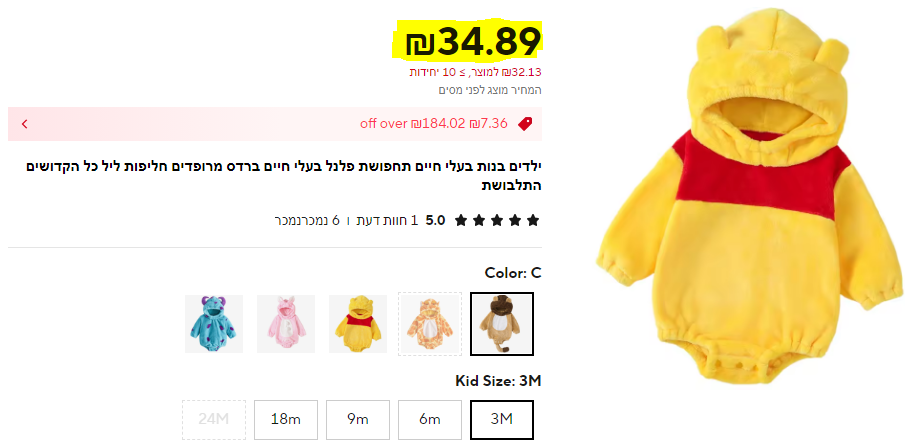Click the large yellow bear product image
The width and height of the screenshot is (905, 444).
tap(750, 196)
